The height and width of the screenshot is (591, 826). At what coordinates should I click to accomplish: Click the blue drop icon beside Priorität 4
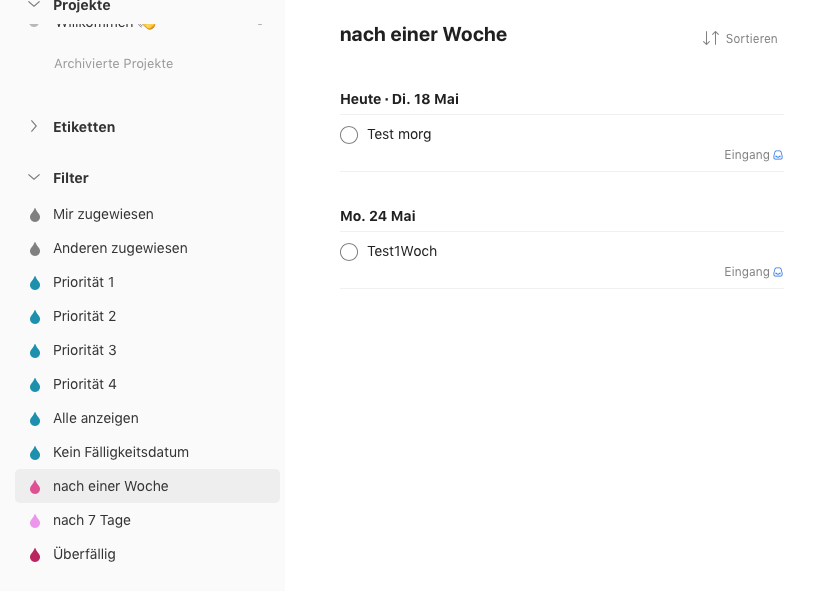(x=35, y=385)
